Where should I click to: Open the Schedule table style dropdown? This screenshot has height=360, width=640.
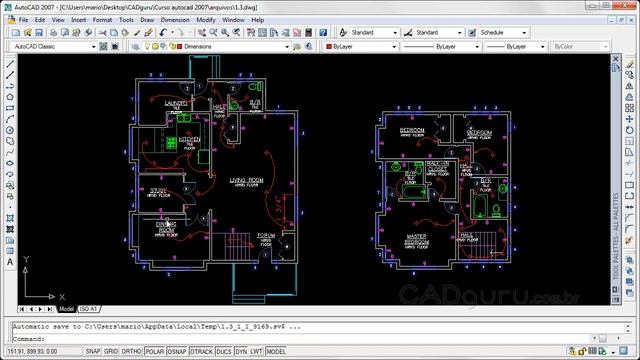503,33
